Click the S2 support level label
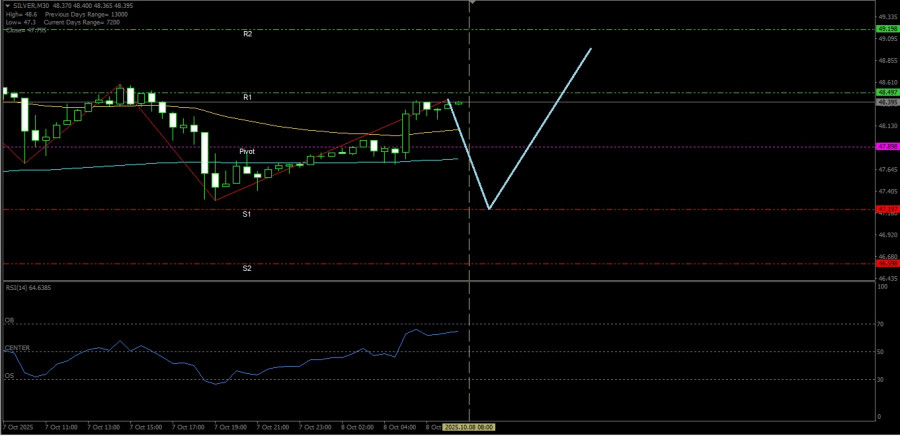Image resolution: width=900 pixels, height=436 pixels. pyautogui.click(x=247, y=268)
